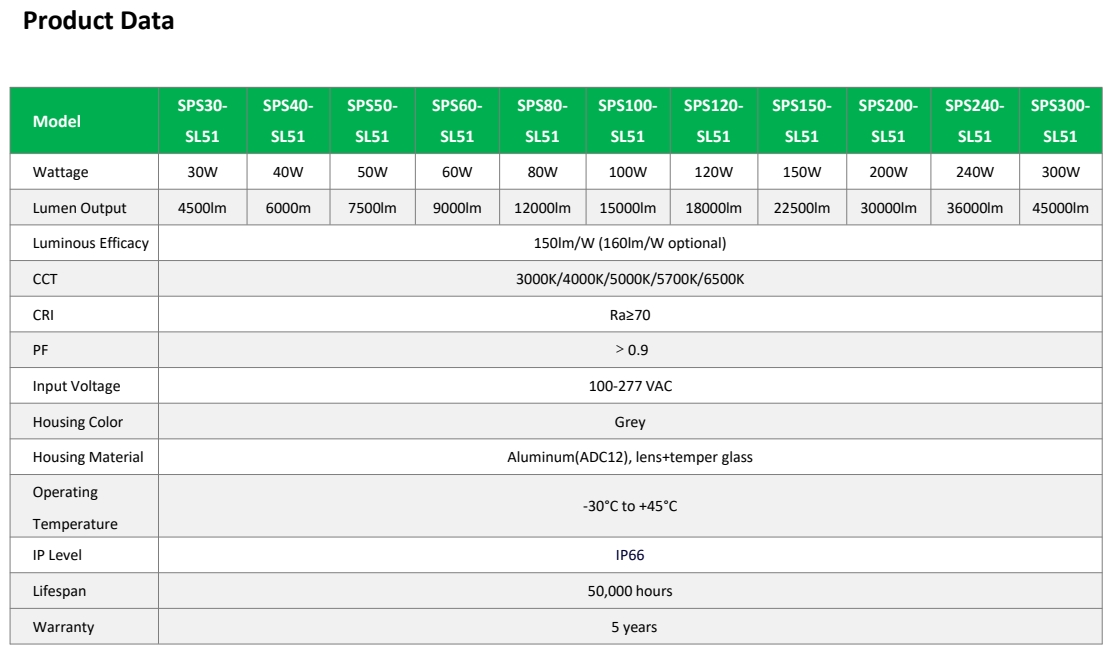Click the Grey housing color value
This screenshot has height=655, width=1114.
coord(629,421)
